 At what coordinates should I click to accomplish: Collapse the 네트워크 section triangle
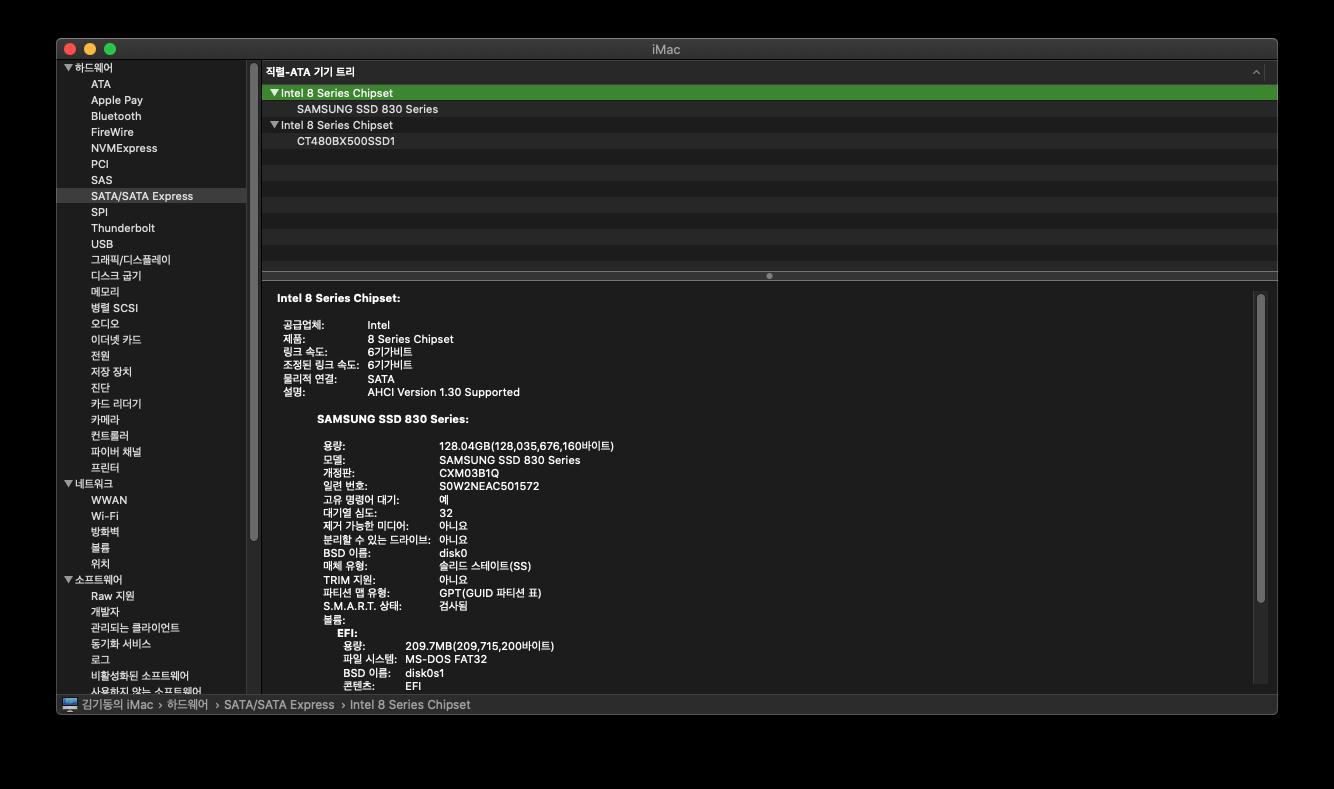[x=68, y=484]
